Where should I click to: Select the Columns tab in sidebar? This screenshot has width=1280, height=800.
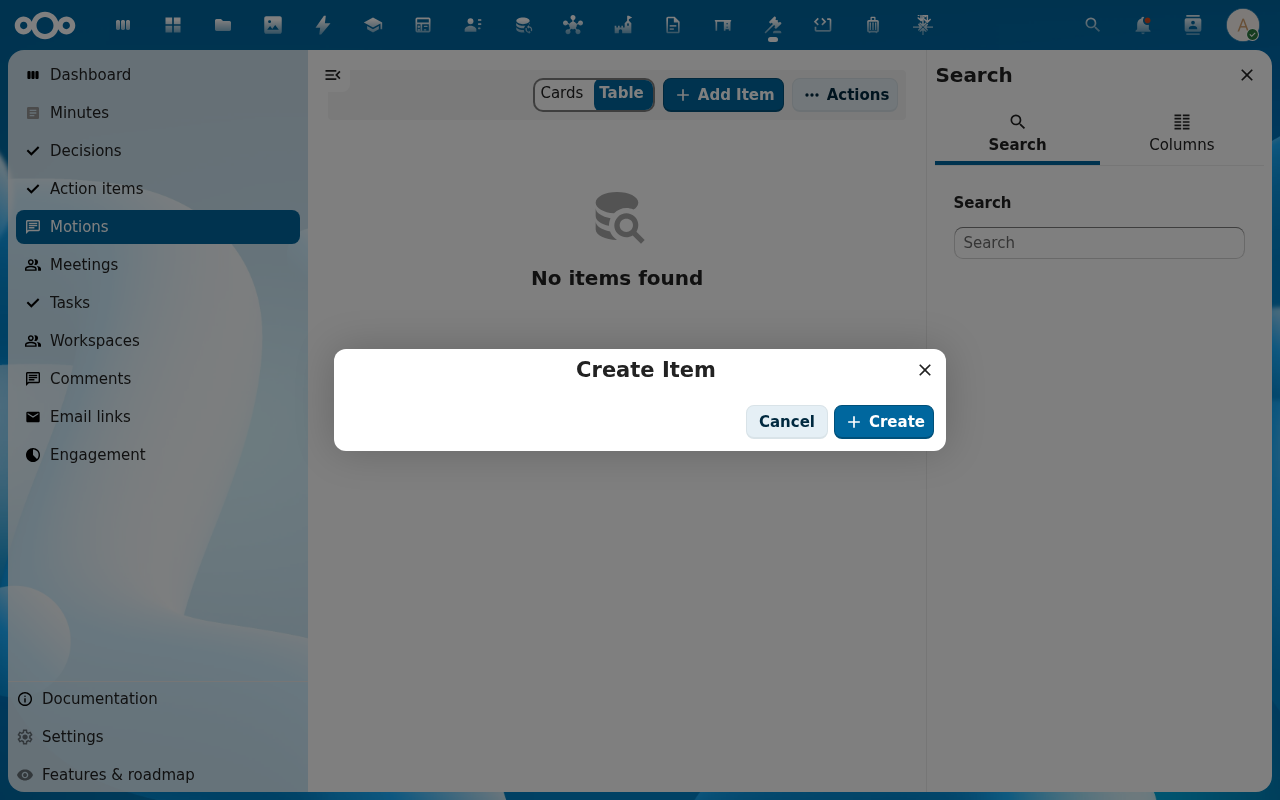tap(1182, 134)
